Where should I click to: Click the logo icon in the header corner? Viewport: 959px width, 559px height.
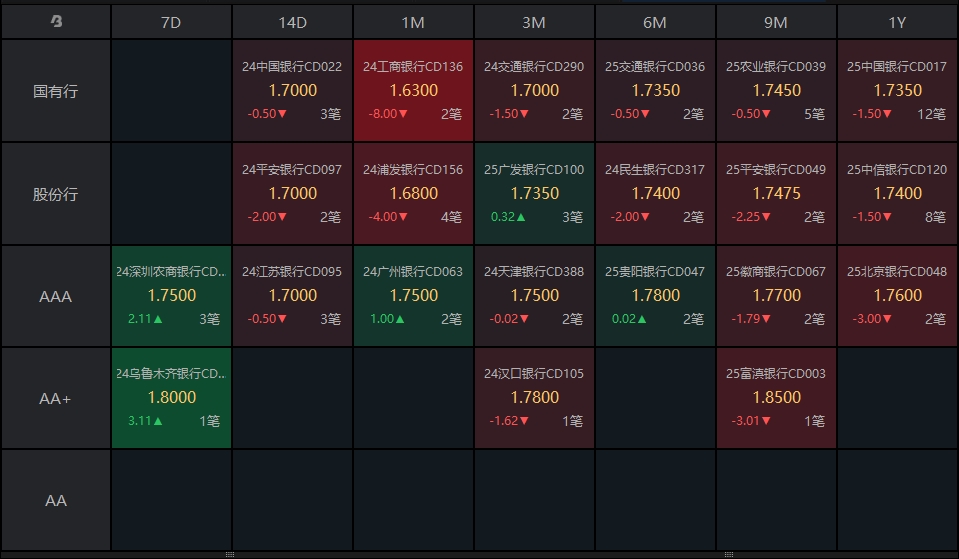(x=56, y=21)
